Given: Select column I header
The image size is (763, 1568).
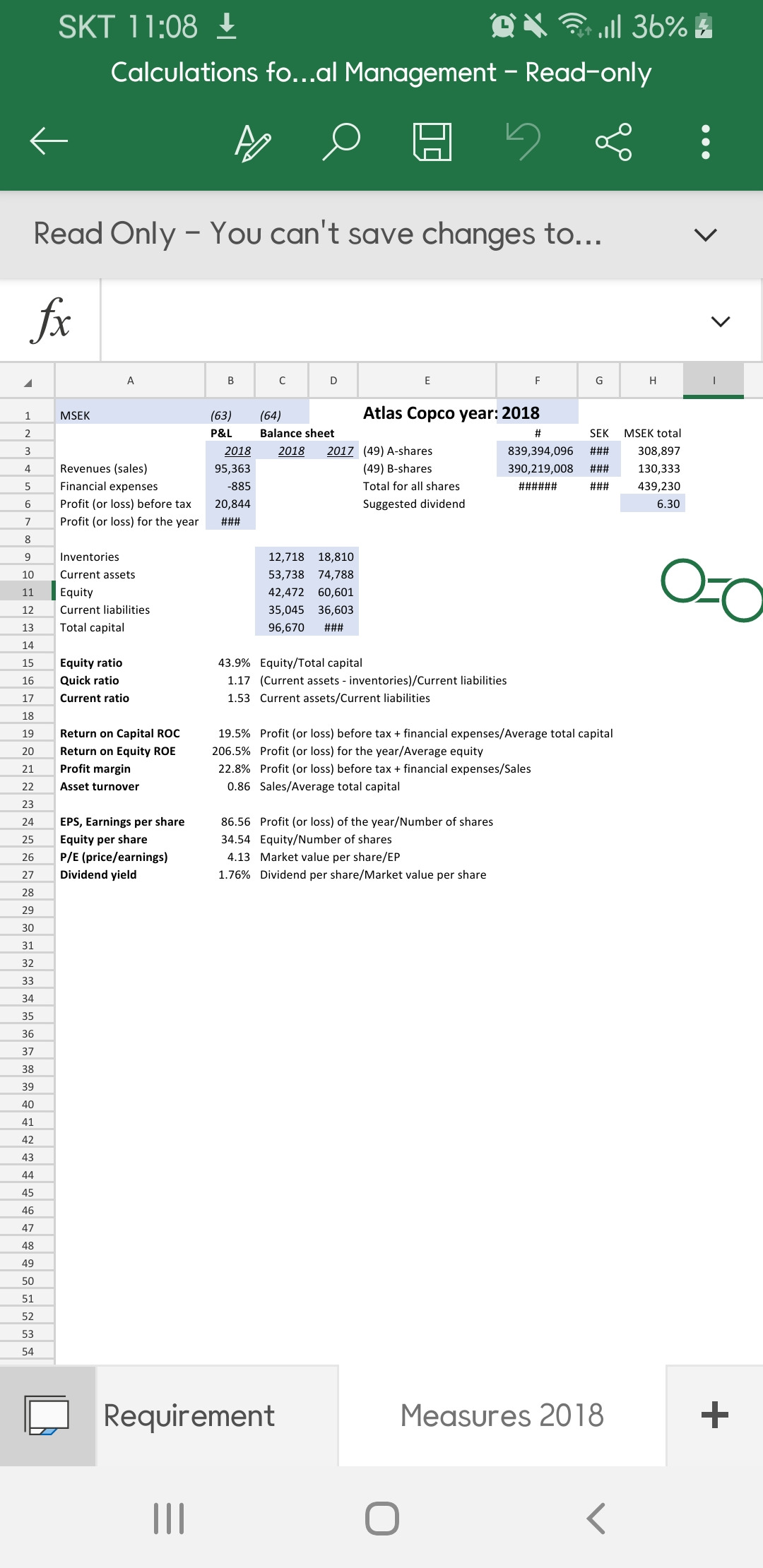Looking at the screenshot, I should coord(714,381).
